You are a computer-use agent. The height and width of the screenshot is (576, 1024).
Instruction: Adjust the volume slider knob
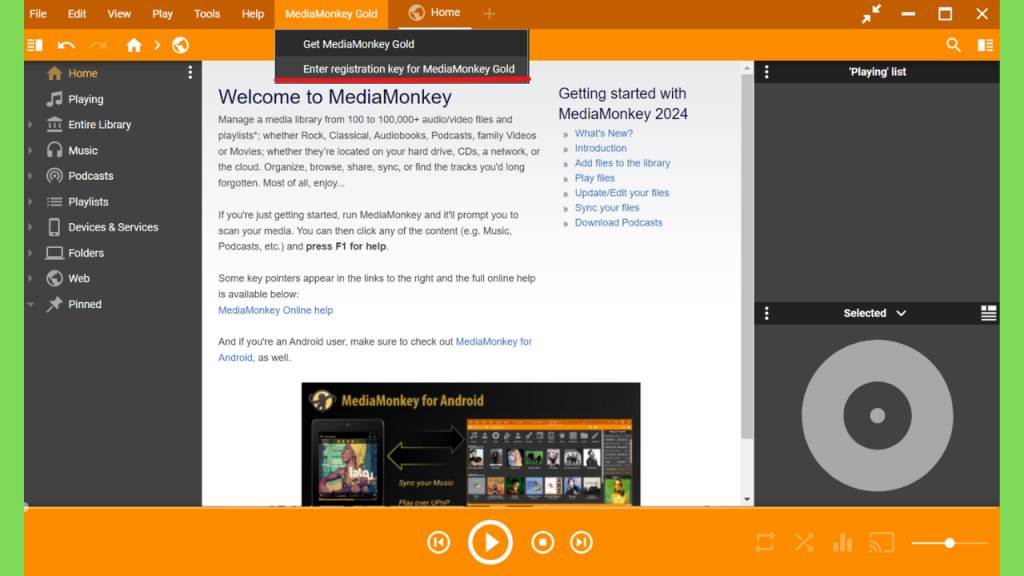[950, 543]
